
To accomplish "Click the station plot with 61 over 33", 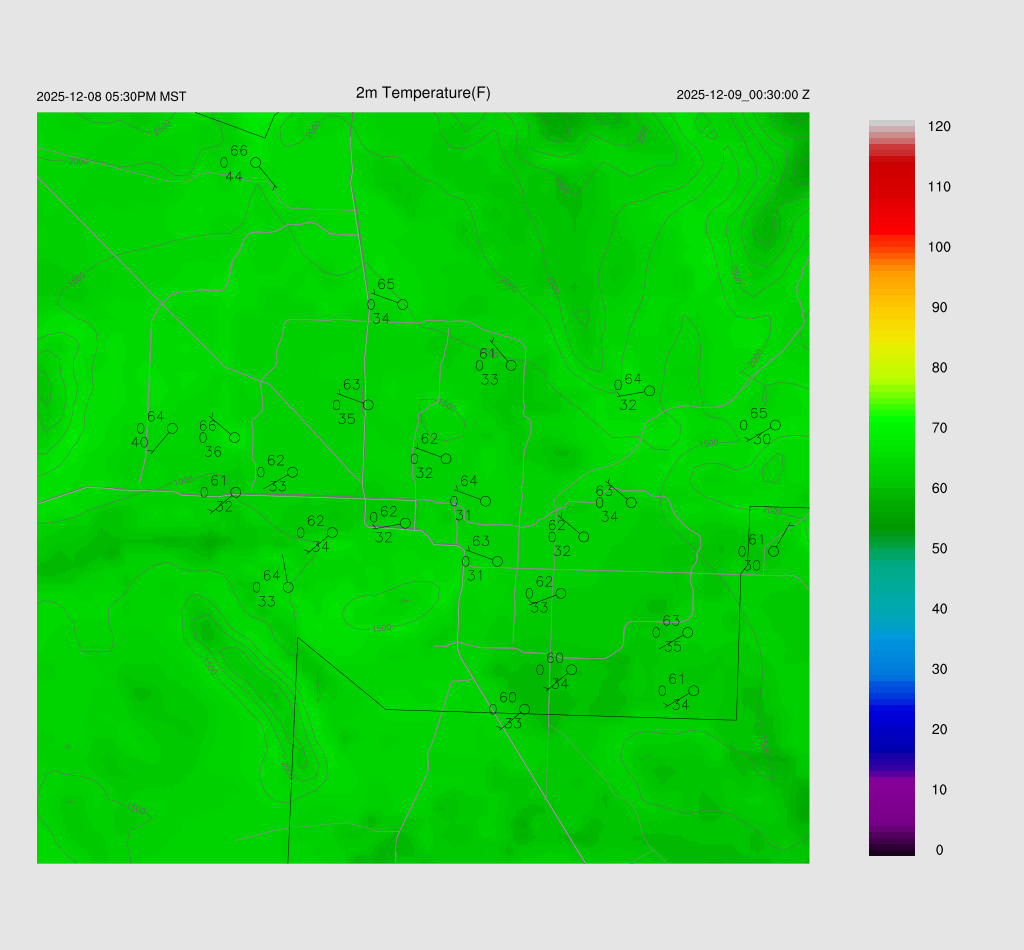I will (x=511, y=365).
